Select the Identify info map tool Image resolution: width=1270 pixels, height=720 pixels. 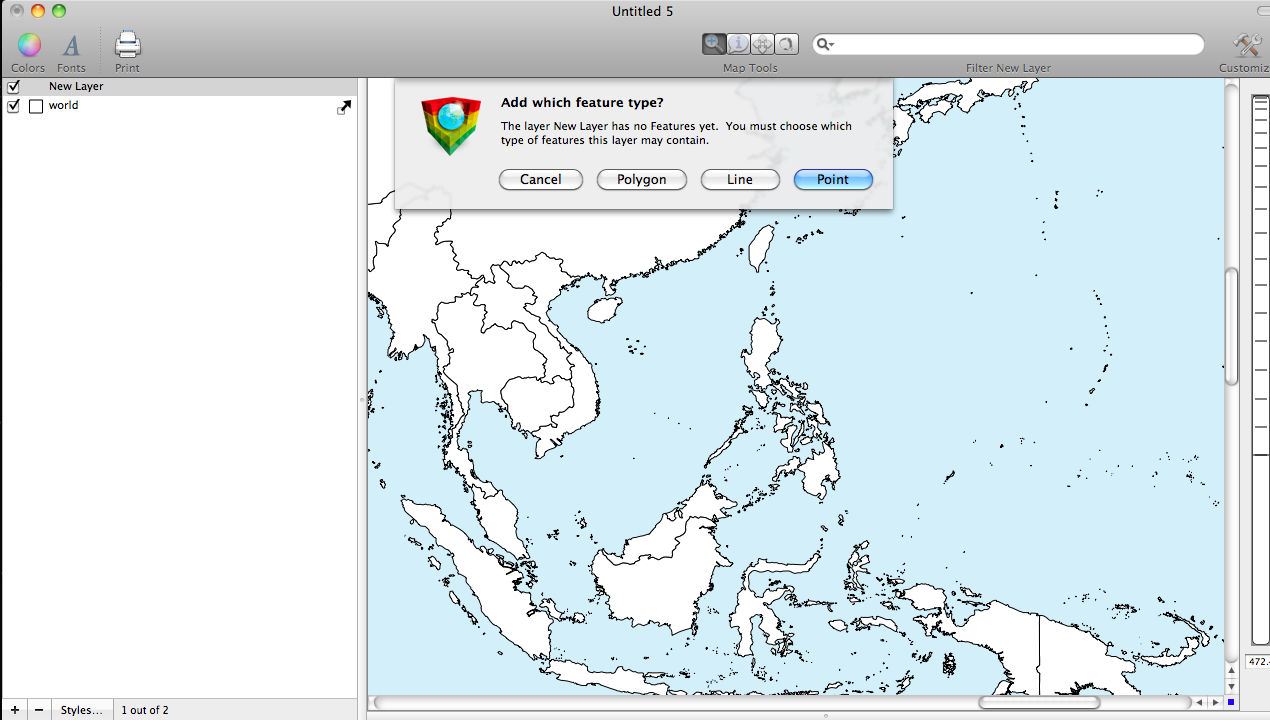738,44
